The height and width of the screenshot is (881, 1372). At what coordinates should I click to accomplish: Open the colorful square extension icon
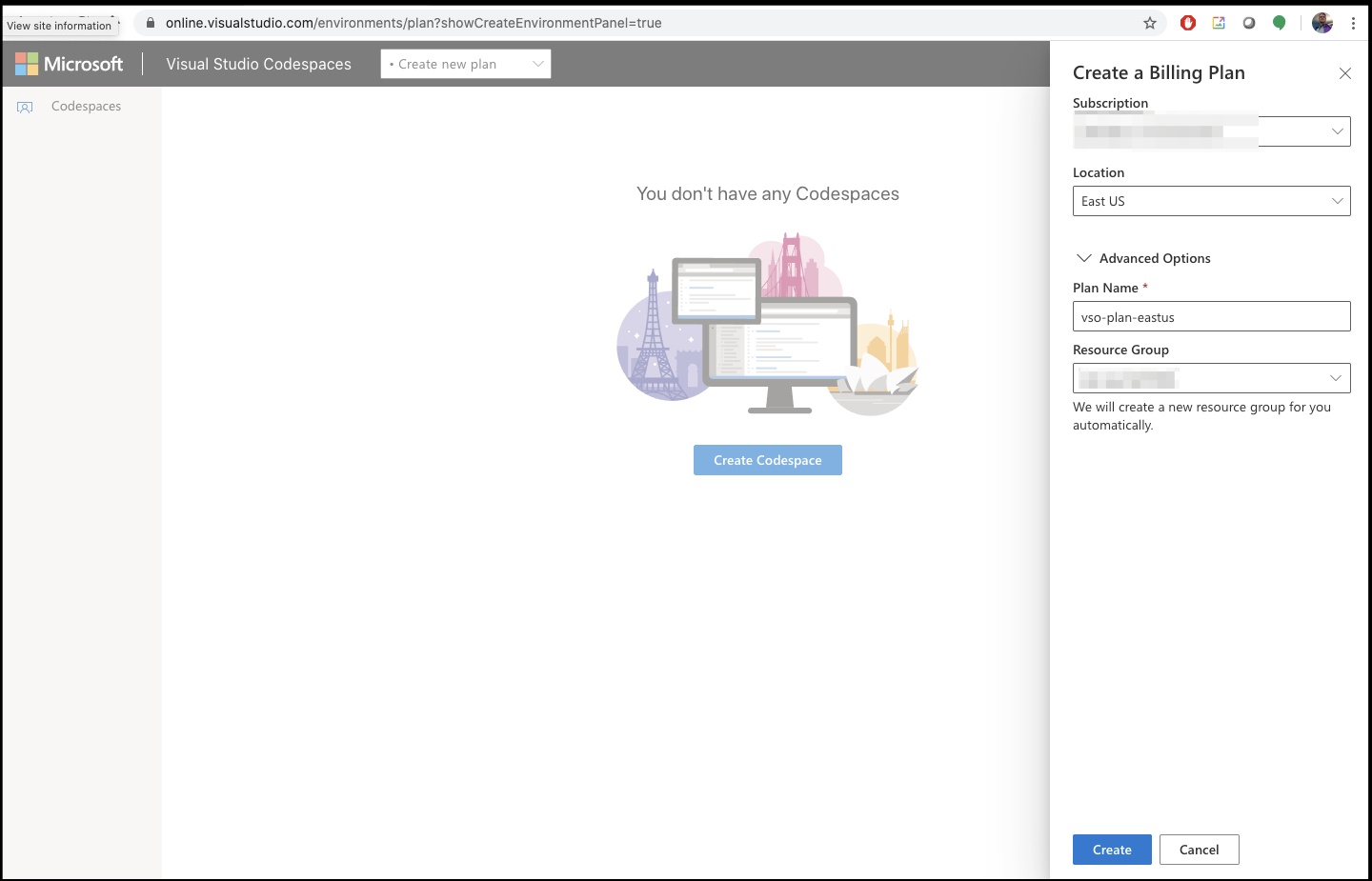point(1219,23)
